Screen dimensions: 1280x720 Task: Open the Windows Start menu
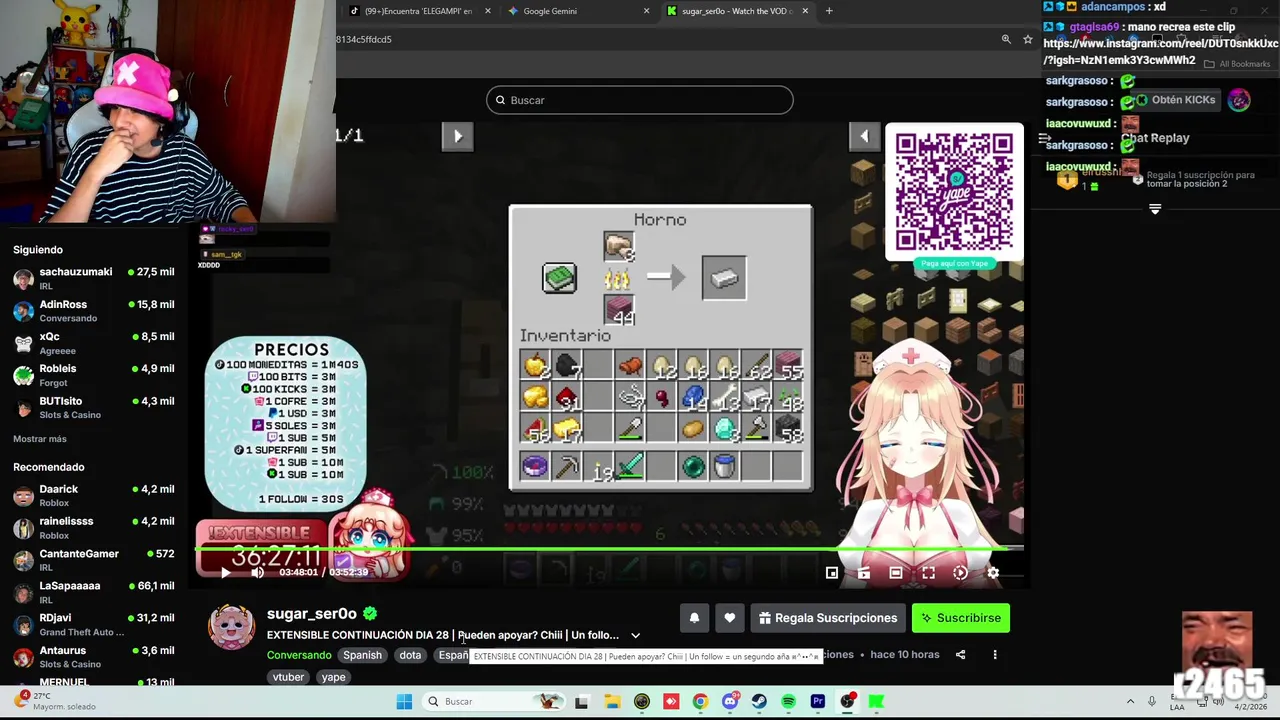(404, 702)
